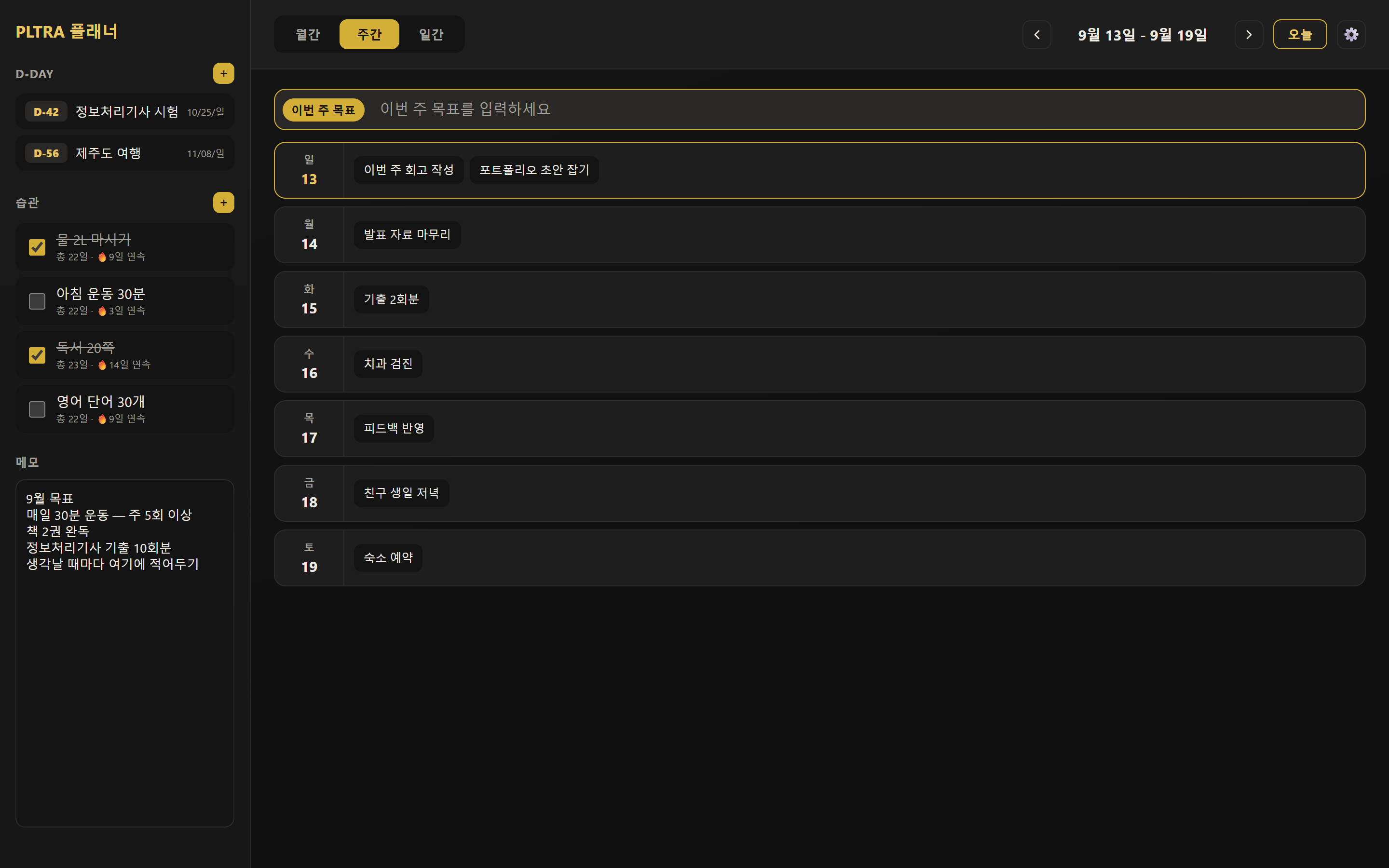Open the 제주도 여행 D-DAY item
The image size is (1389, 868).
tap(124, 153)
